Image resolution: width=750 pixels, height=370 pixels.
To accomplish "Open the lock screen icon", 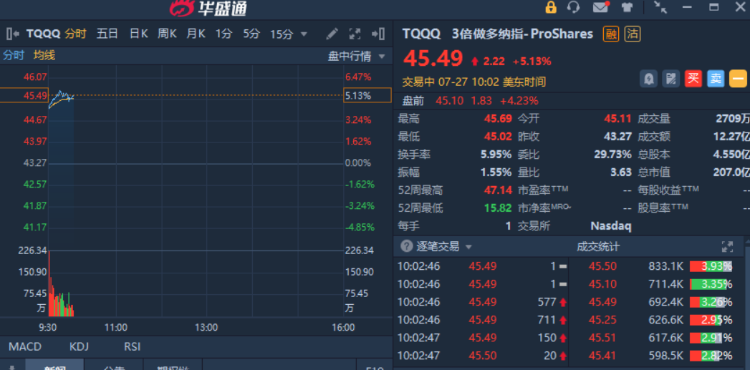I will pos(551,7).
